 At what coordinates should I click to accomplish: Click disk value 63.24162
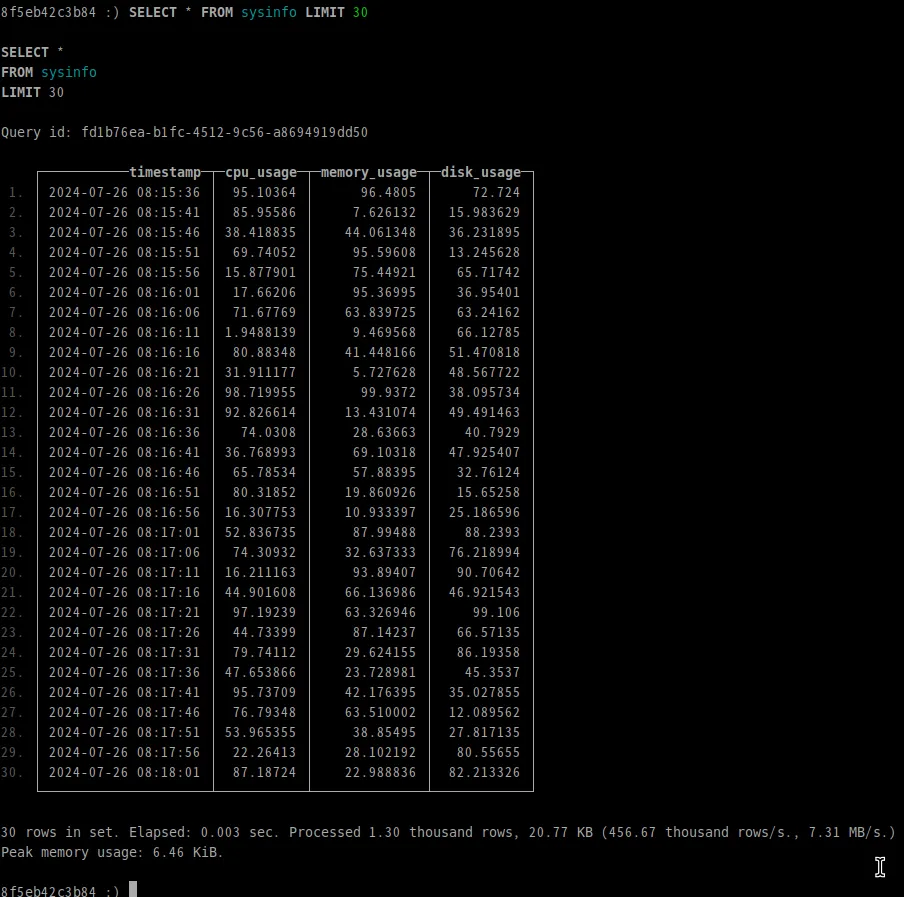[488, 312]
